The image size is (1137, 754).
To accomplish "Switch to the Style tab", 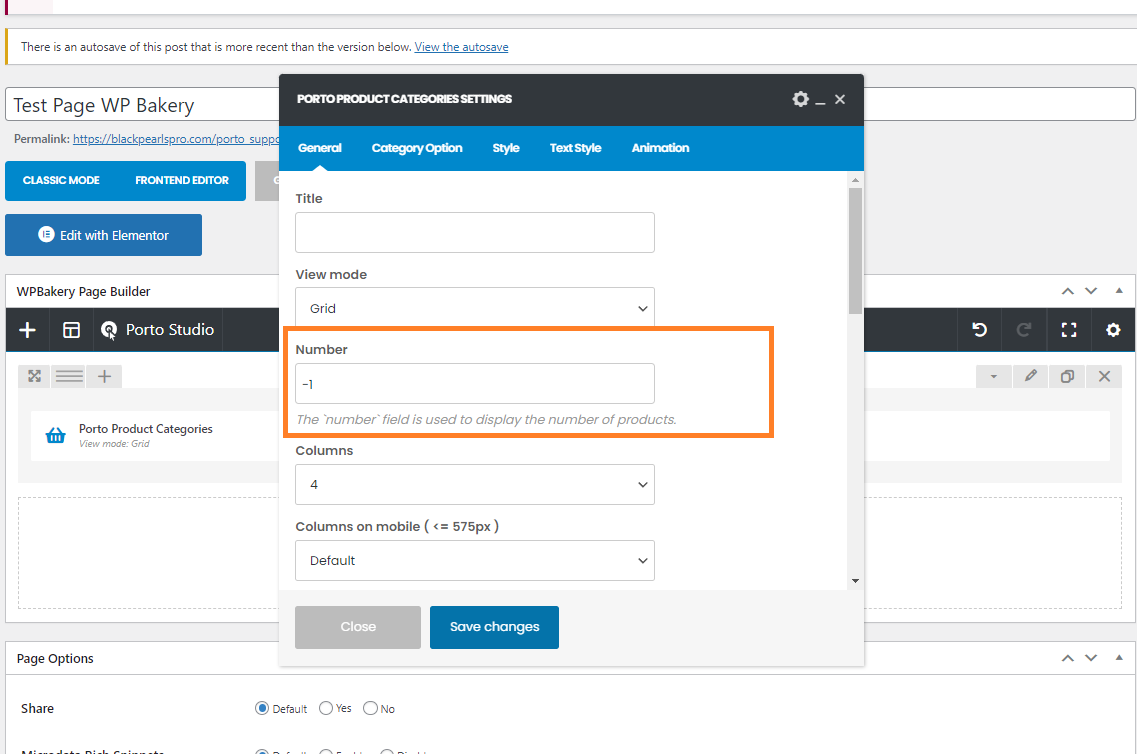I will 506,148.
